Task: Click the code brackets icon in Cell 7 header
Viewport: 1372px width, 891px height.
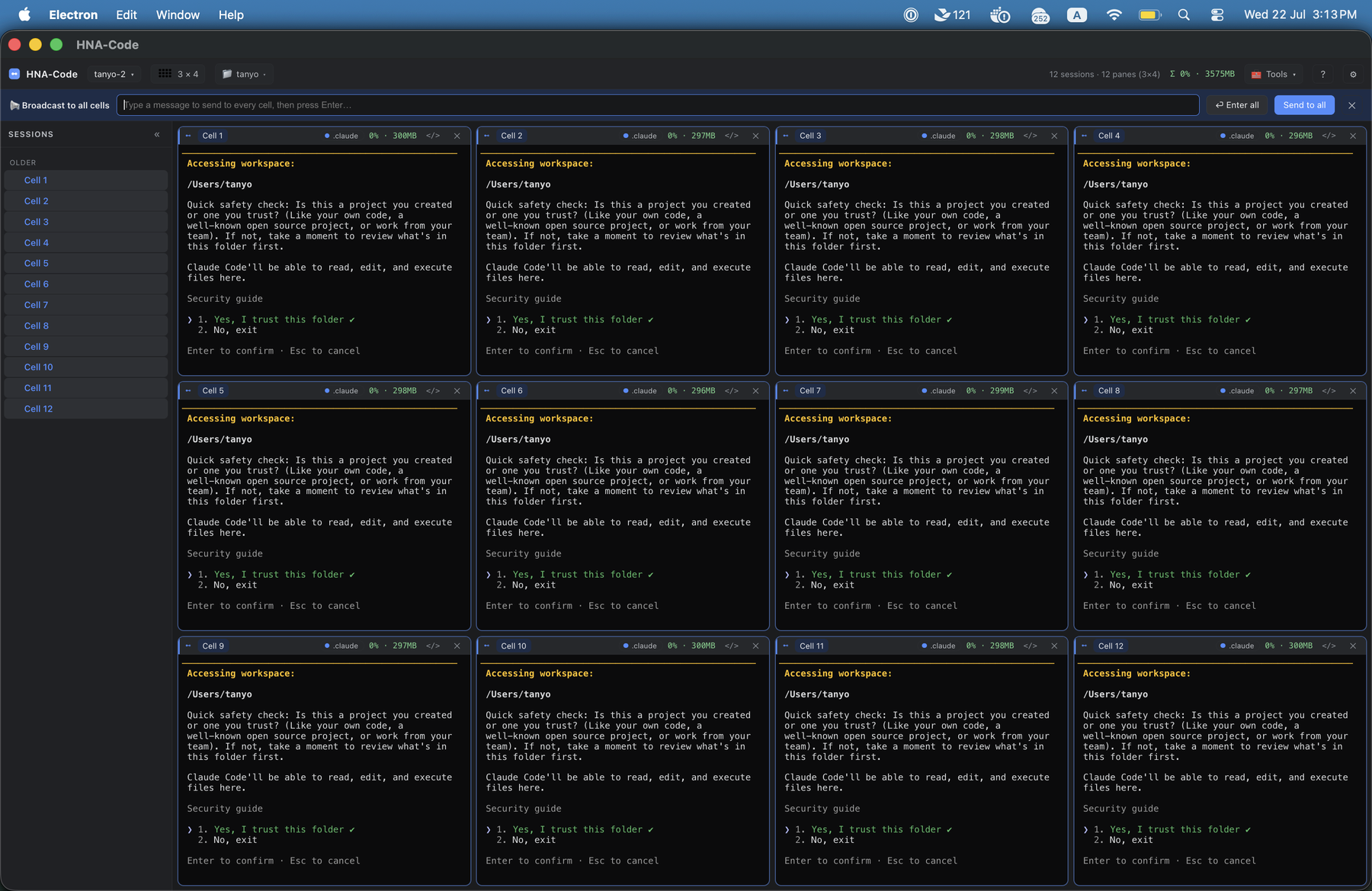Action: [x=1031, y=391]
